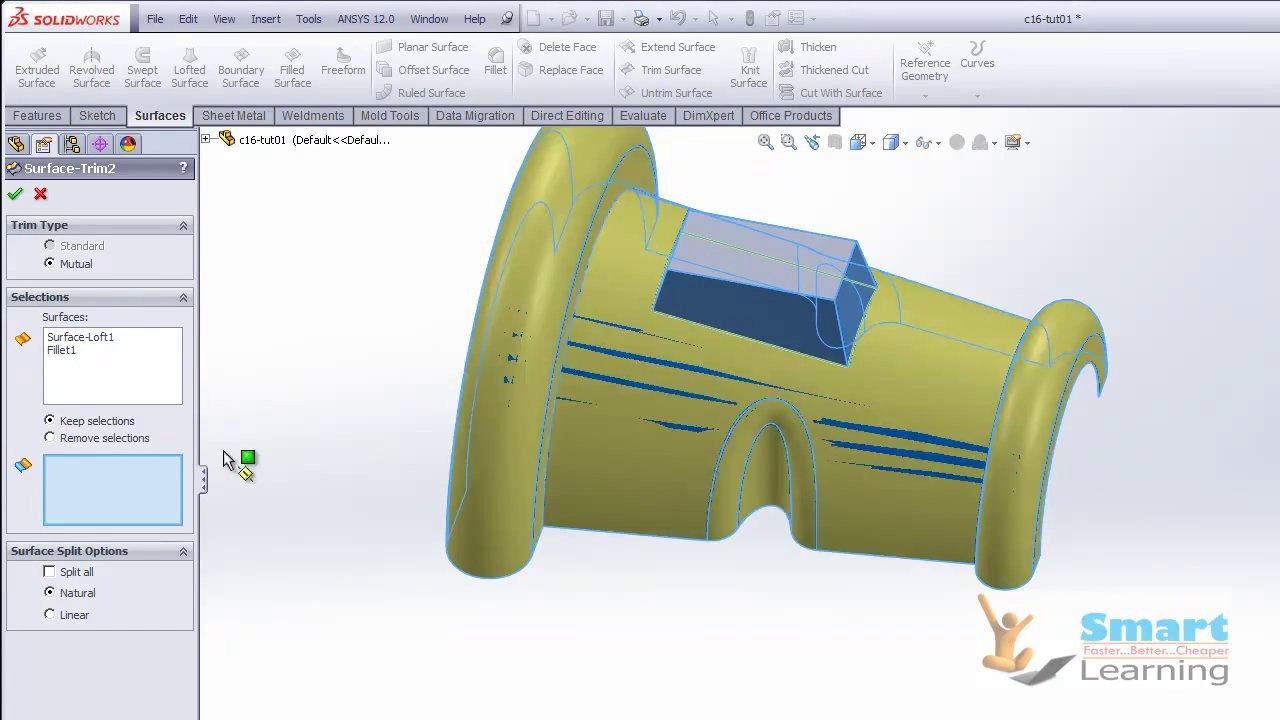Open the Tools menu
The height and width of the screenshot is (720, 1280).
308,19
